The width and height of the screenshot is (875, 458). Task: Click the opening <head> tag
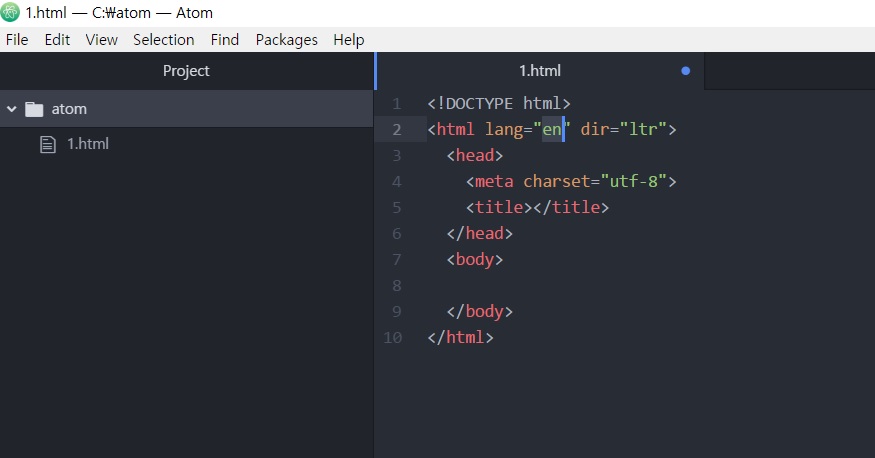tap(475, 156)
